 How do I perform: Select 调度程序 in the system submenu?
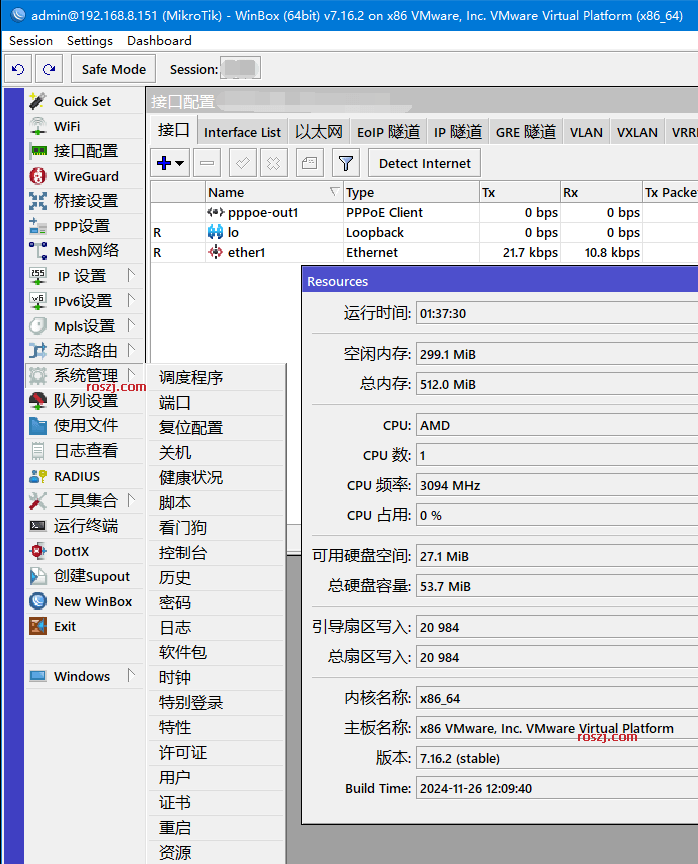[217, 377]
